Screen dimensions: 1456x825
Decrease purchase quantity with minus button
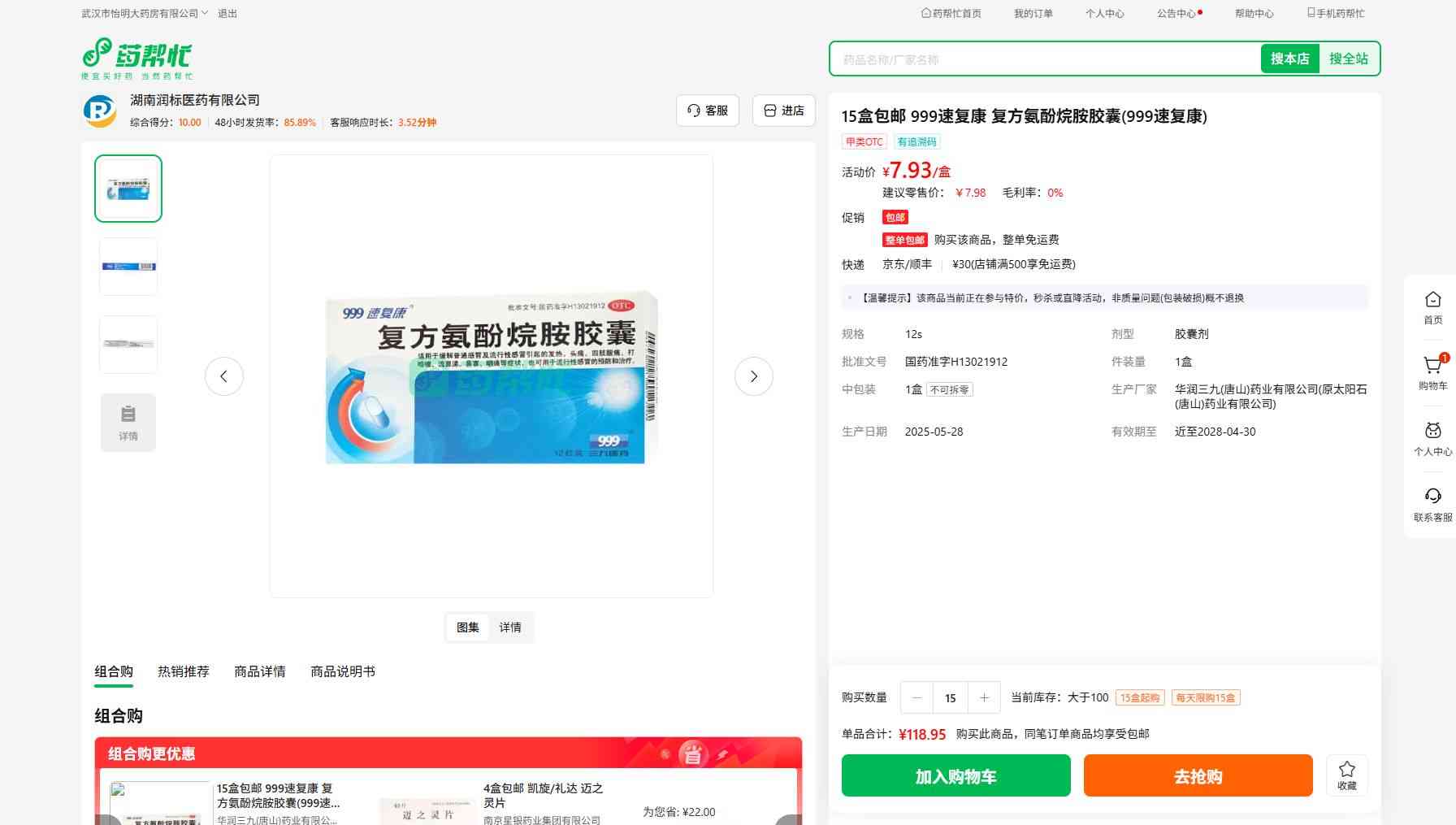pyautogui.click(x=917, y=697)
